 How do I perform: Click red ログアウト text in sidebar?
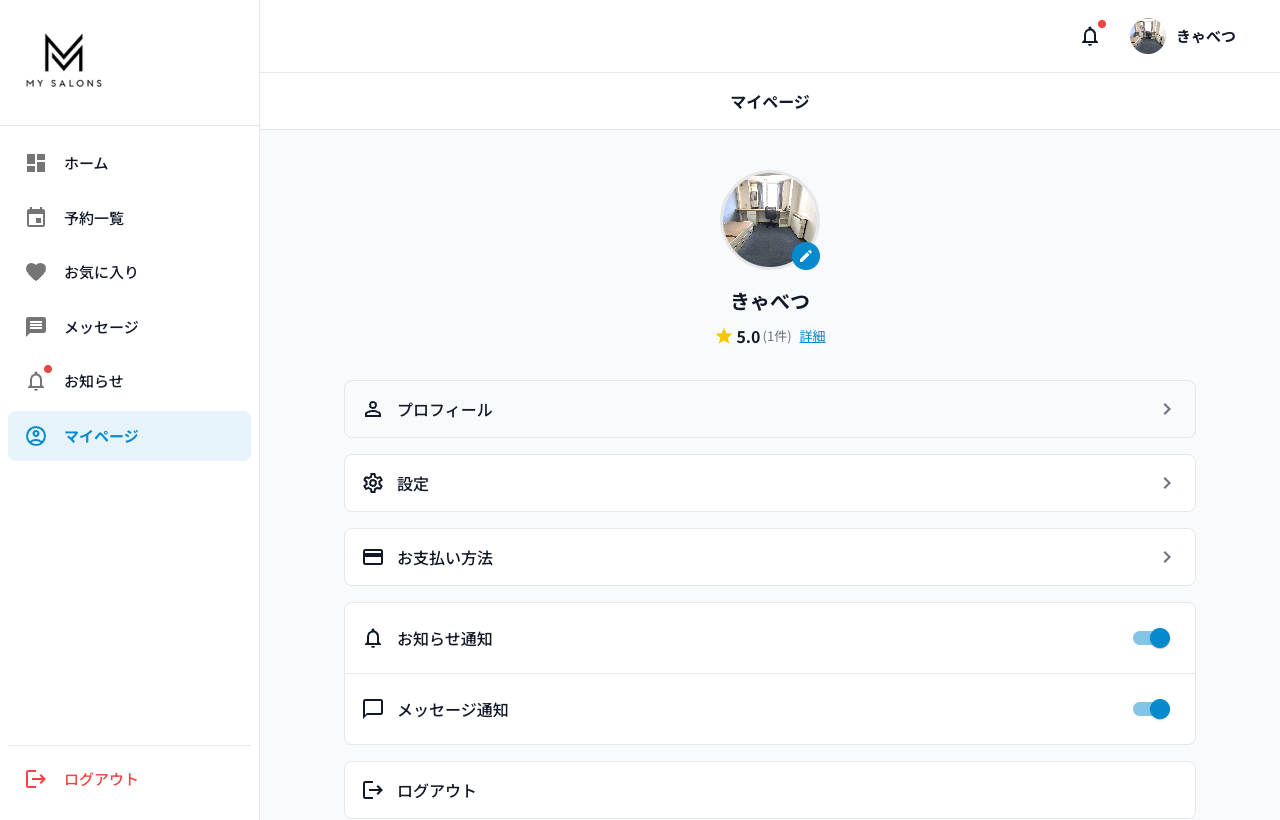(101, 779)
